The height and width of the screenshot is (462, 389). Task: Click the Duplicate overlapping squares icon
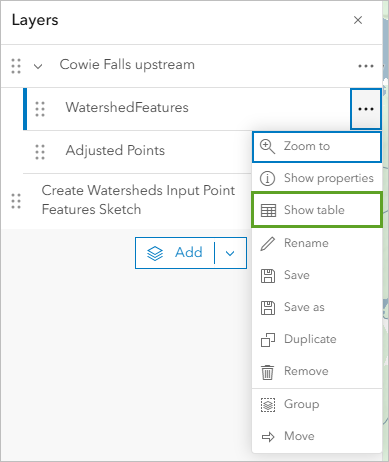coord(268,340)
